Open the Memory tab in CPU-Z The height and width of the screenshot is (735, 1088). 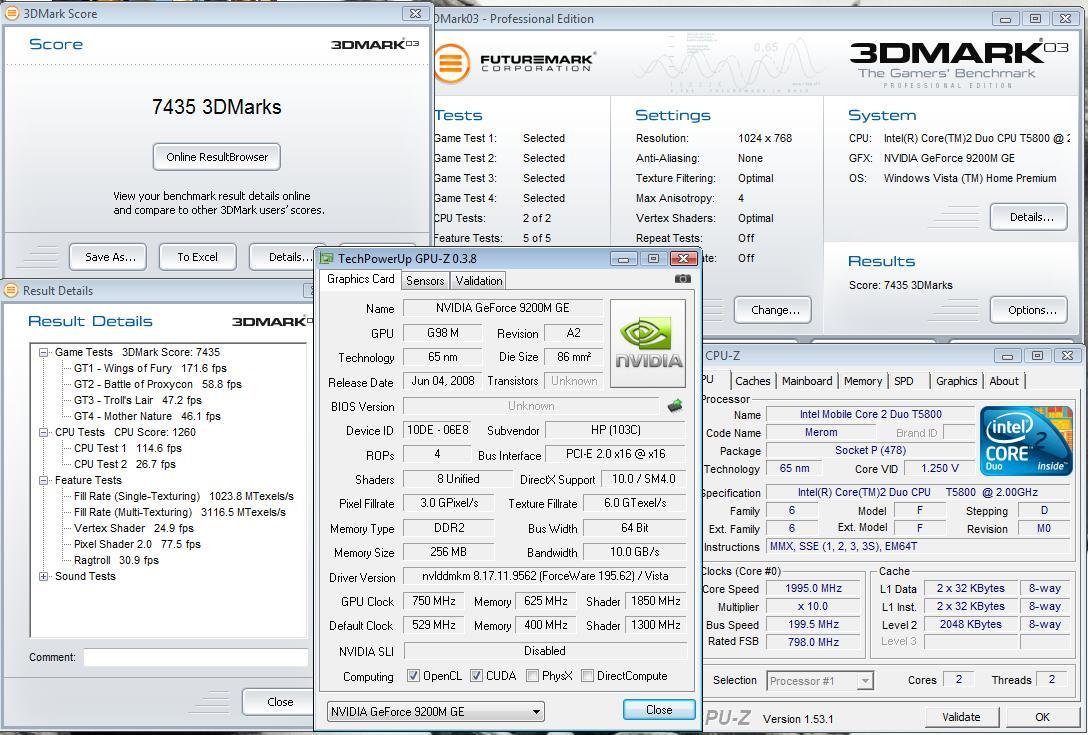(x=862, y=381)
